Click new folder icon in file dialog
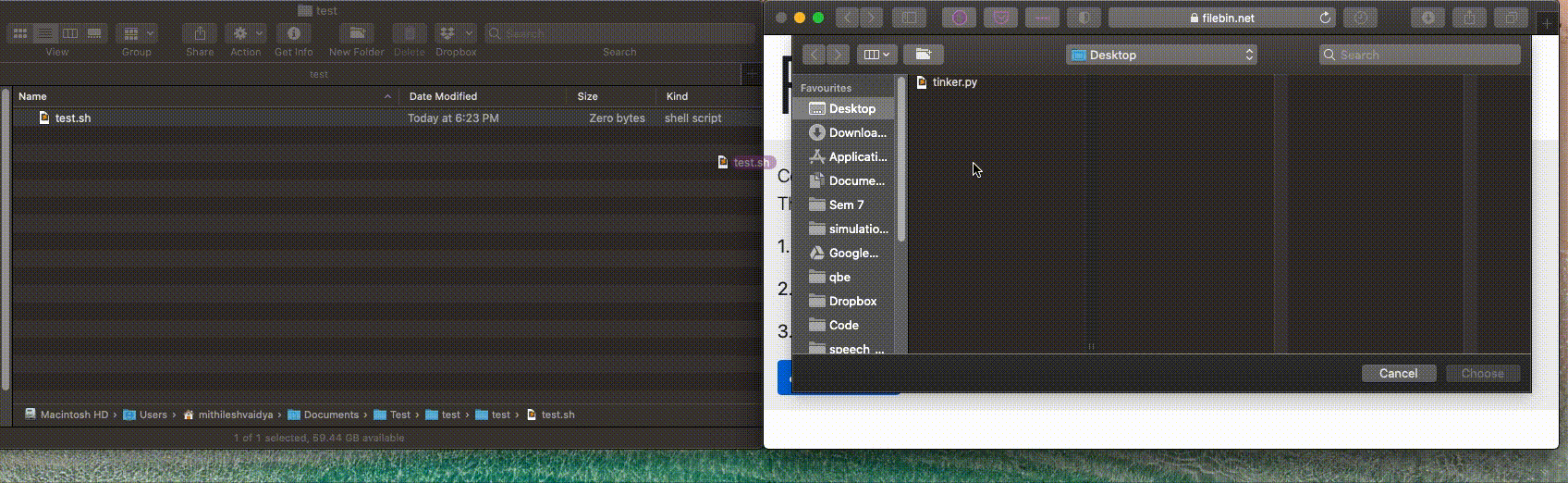 click(x=923, y=55)
